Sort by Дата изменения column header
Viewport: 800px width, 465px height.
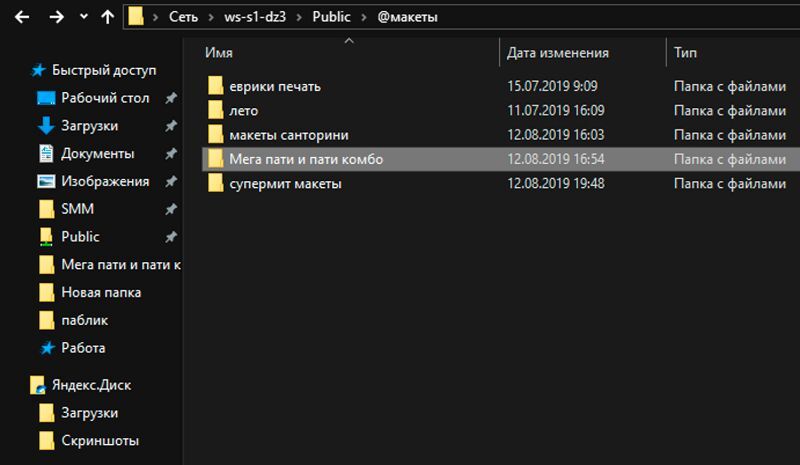pos(557,53)
